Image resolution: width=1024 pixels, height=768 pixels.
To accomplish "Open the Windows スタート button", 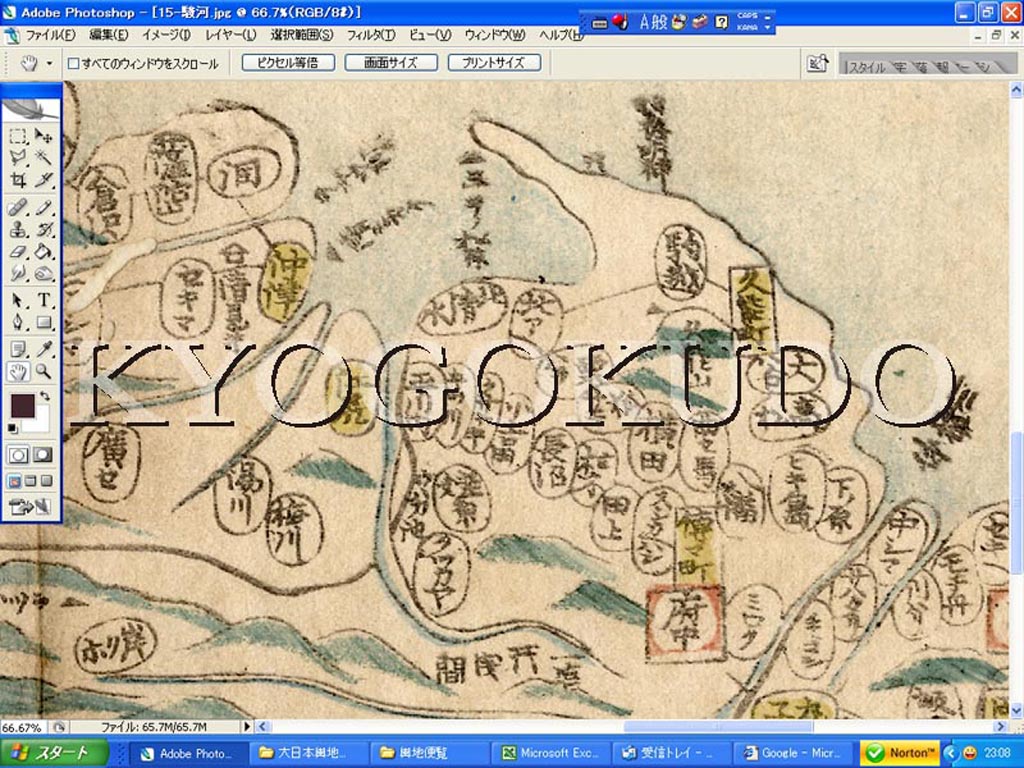I will (54, 753).
